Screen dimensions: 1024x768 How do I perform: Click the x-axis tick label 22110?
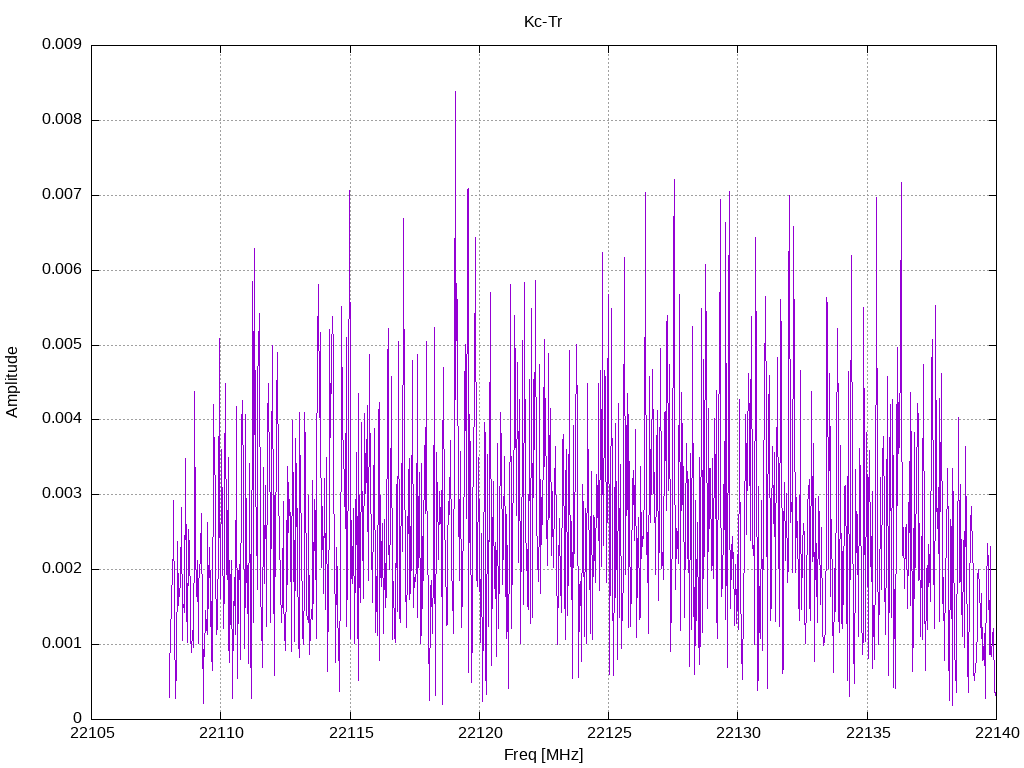221,733
